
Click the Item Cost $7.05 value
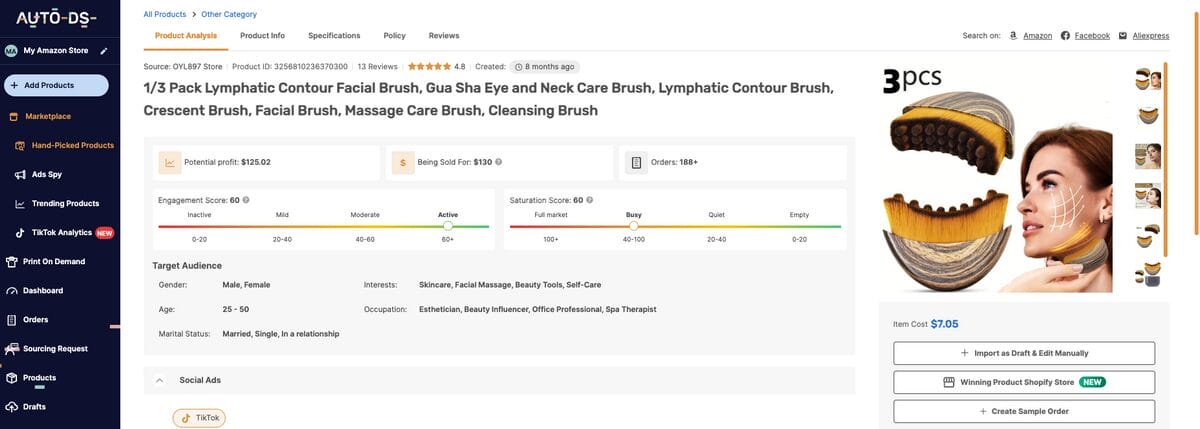[944, 324]
